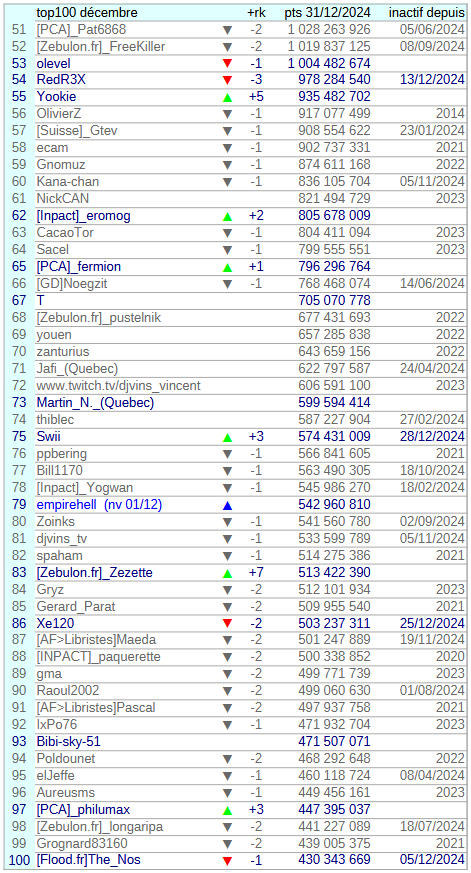Click red down arrow for [Flood.fr]The_Nos
The width and height of the screenshot is (471, 873).
pos(227,861)
